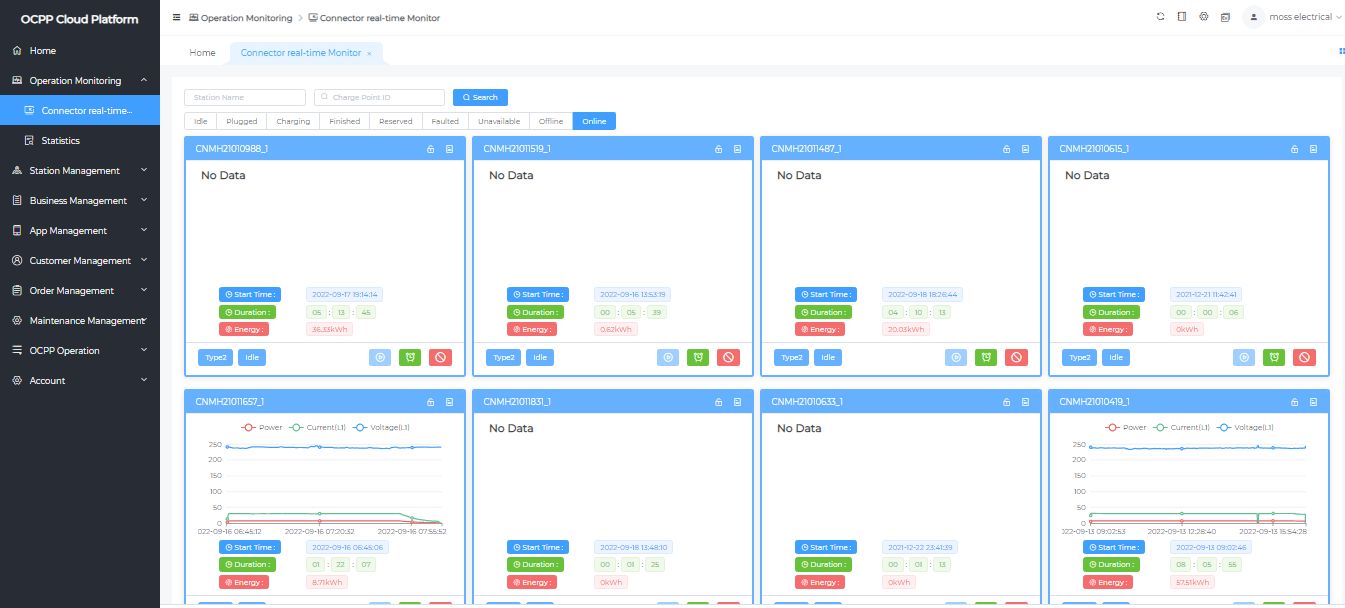Expand the Business Management sidebar menu
The height and width of the screenshot is (608, 1345).
tap(80, 200)
